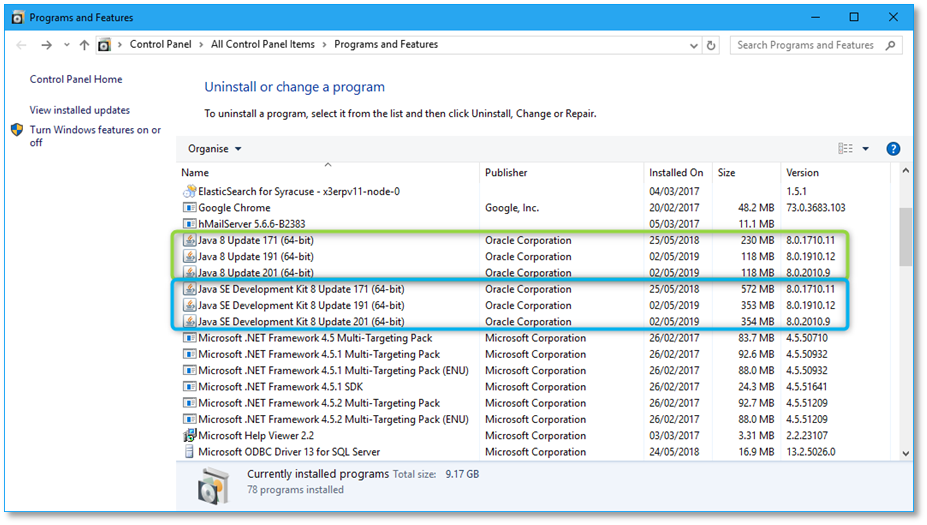Screen dimensions: 927x525
Task: Select the Google Chrome entry
Action: pos(234,208)
